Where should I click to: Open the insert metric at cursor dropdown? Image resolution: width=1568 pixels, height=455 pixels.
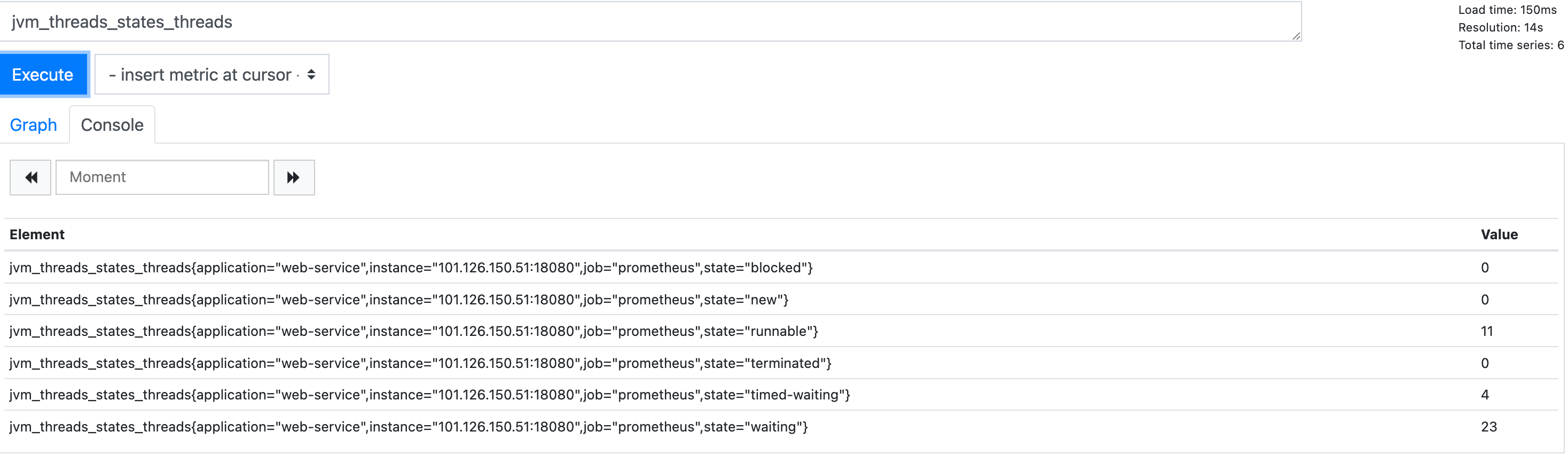coord(212,74)
